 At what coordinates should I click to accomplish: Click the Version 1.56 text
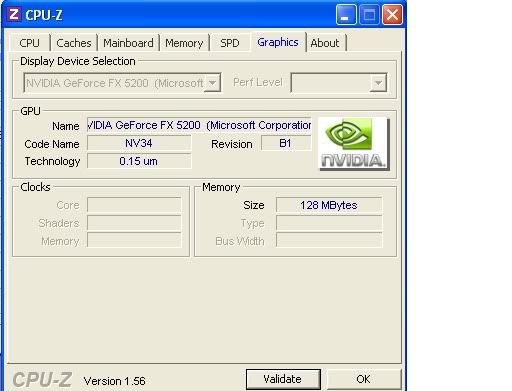(115, 381)
